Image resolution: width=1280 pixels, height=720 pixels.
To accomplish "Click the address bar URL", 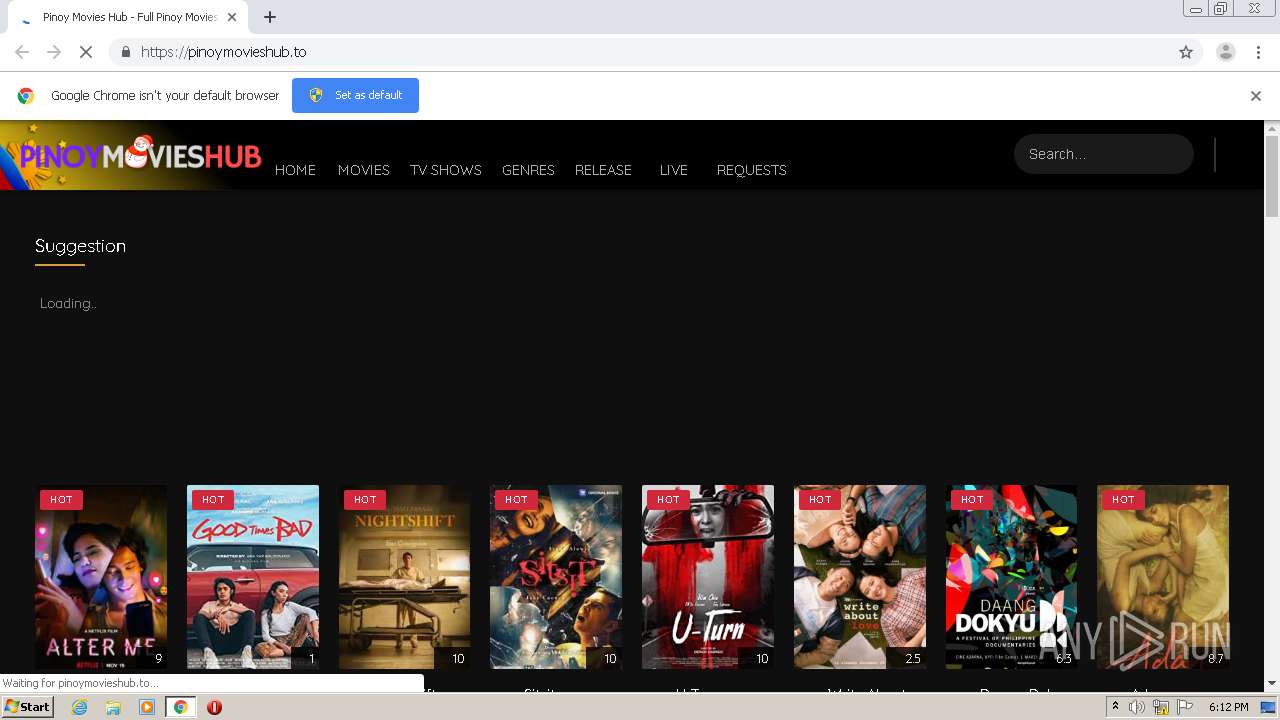I will pyautogui.click(x=223, y=52).
